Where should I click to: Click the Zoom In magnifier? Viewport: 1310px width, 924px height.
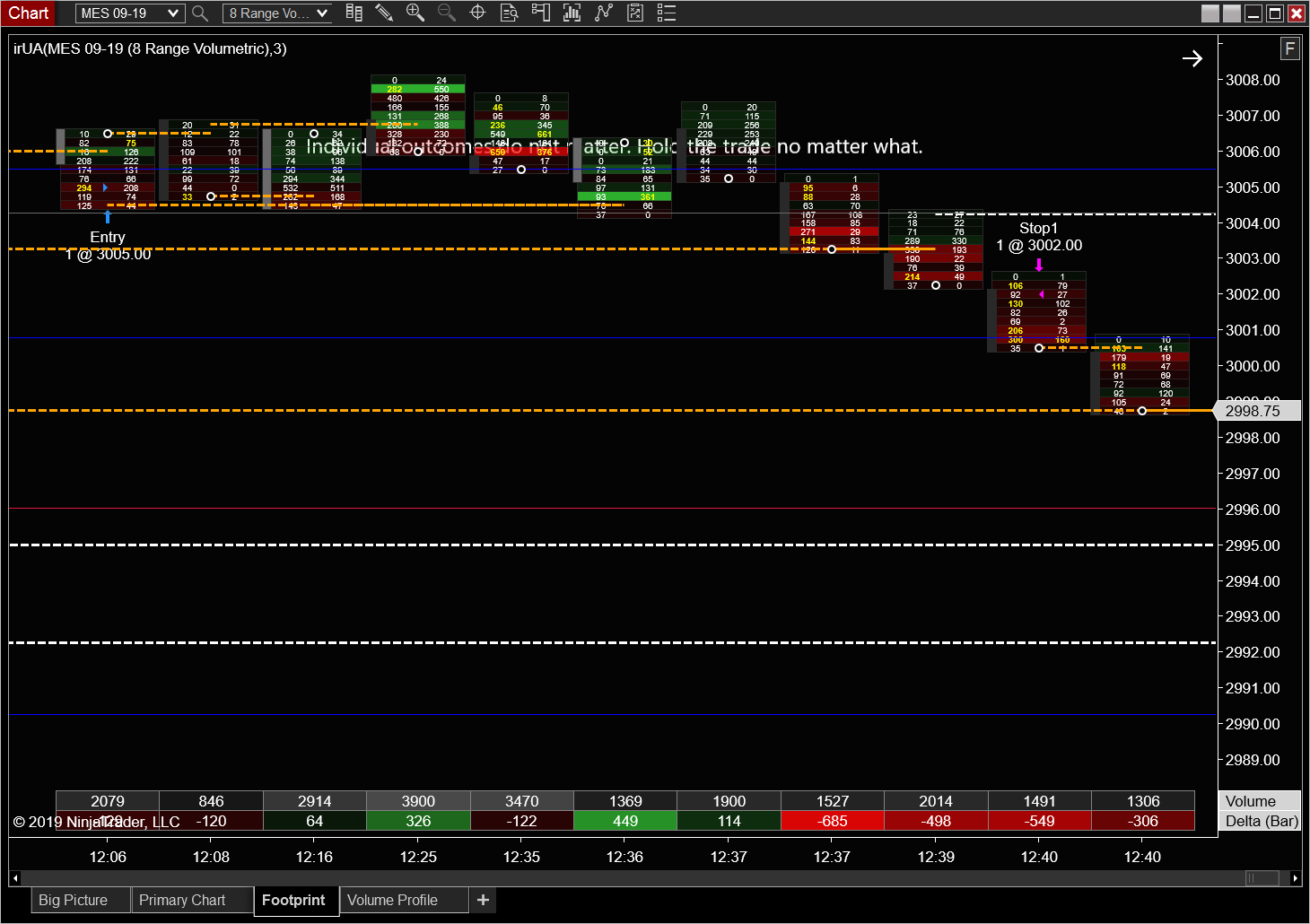point(415,13)
